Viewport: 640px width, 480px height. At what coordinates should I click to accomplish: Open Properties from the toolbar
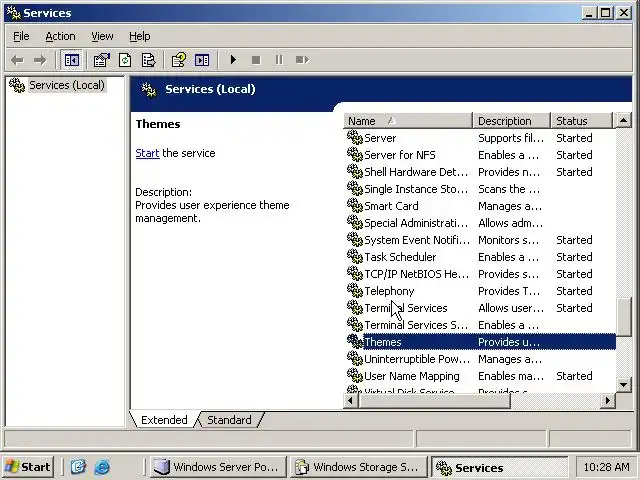[102, 60]
